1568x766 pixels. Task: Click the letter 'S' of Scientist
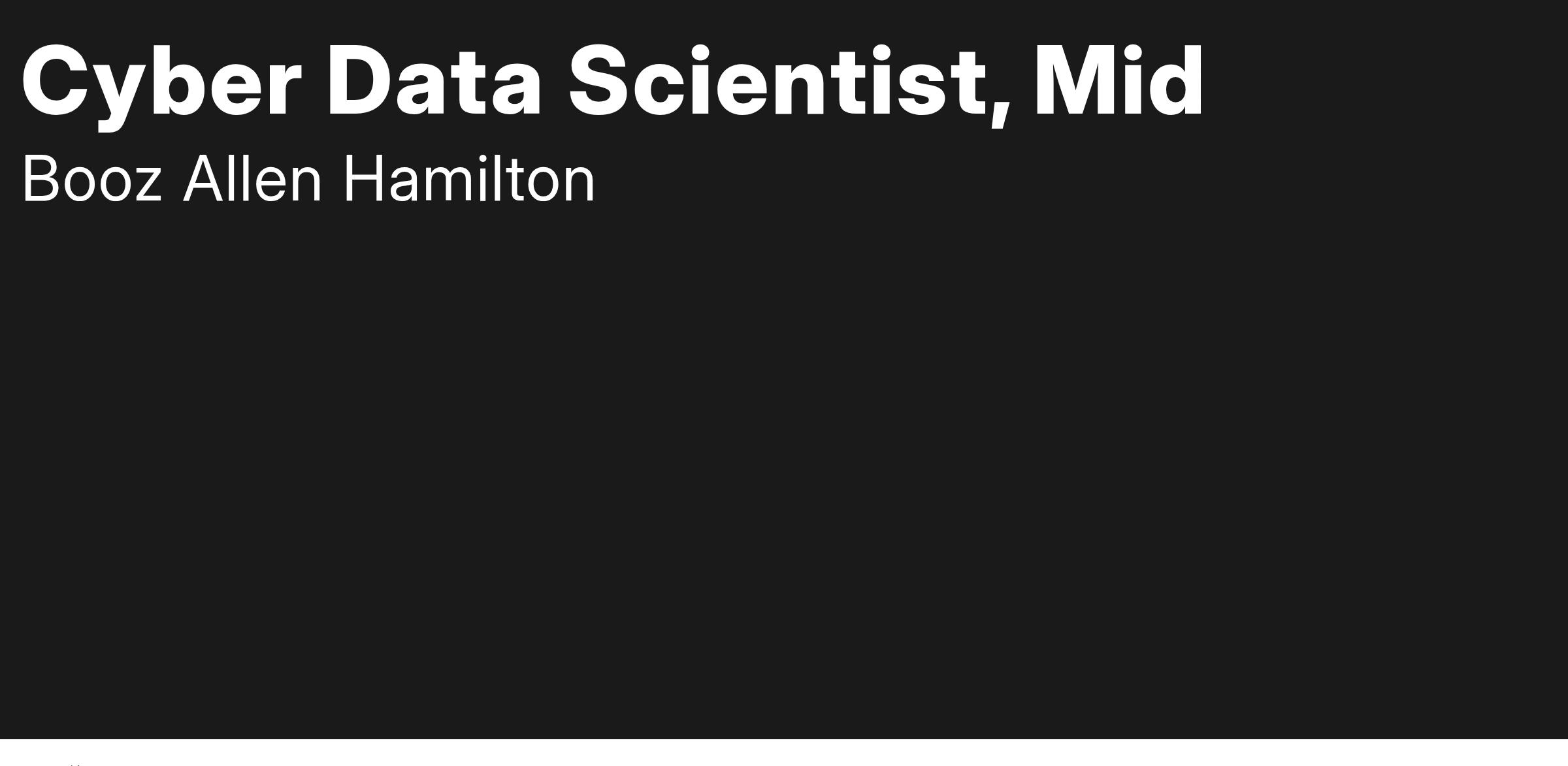[x=601, y=82]
